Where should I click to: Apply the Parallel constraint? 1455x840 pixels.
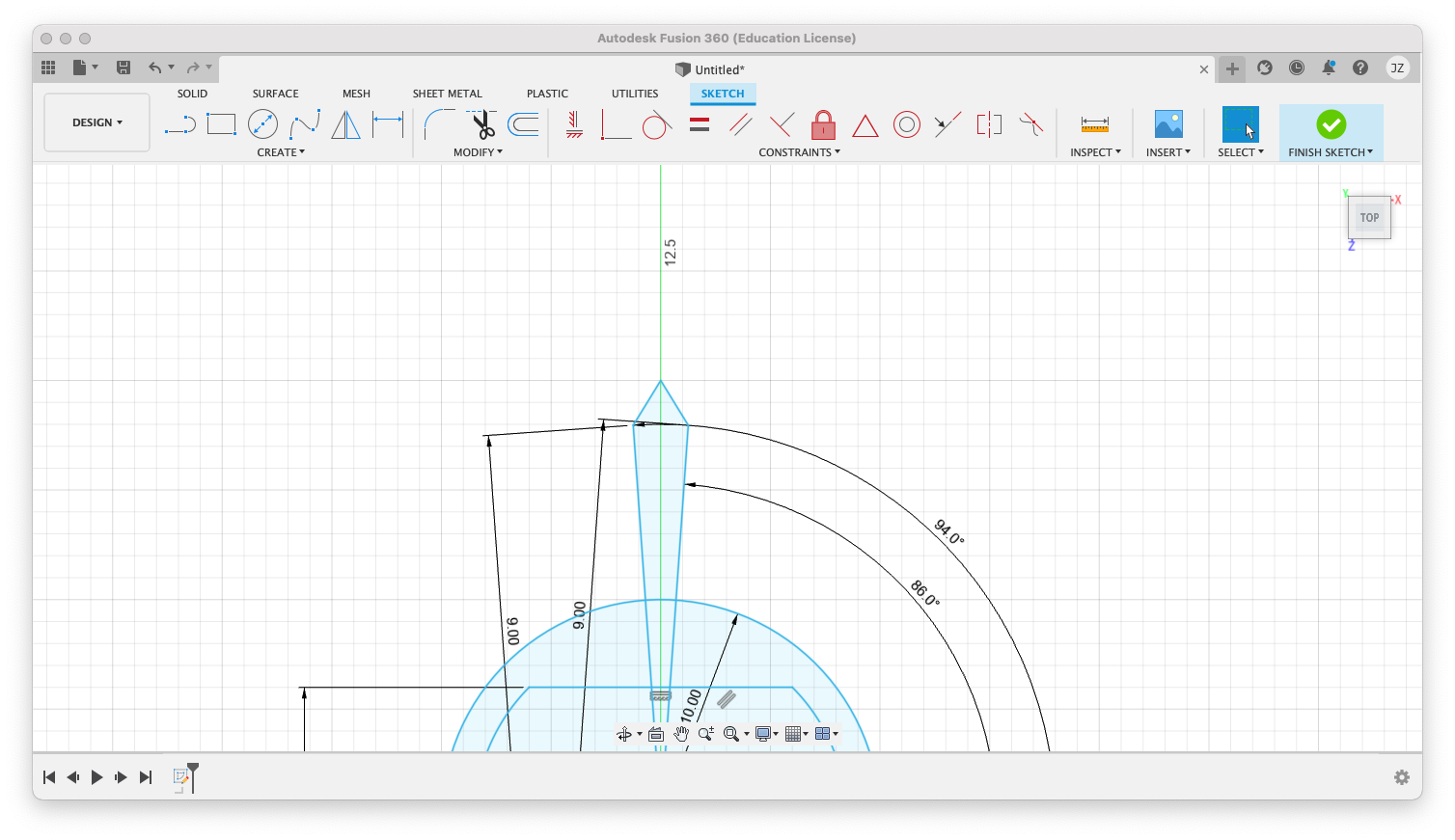[x=741, y=124]
